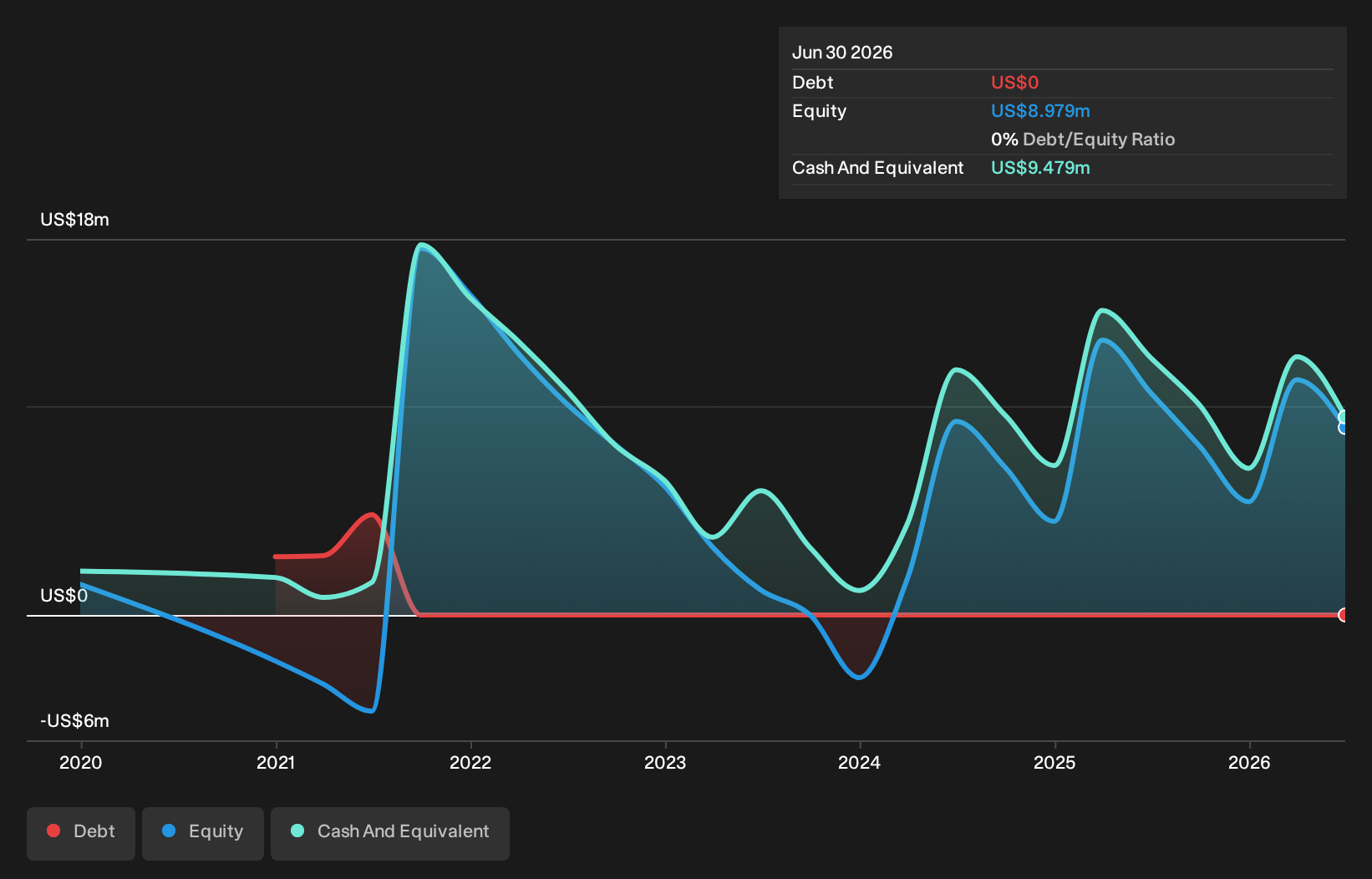Click the 2026 x-axis label
The height and width of the screenshot is (879, 1372).
(1249, 762)
